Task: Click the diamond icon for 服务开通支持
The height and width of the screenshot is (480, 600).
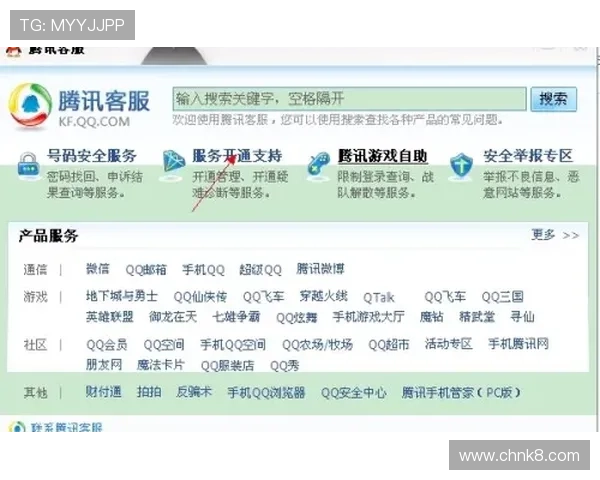Action: click(173, 165)
